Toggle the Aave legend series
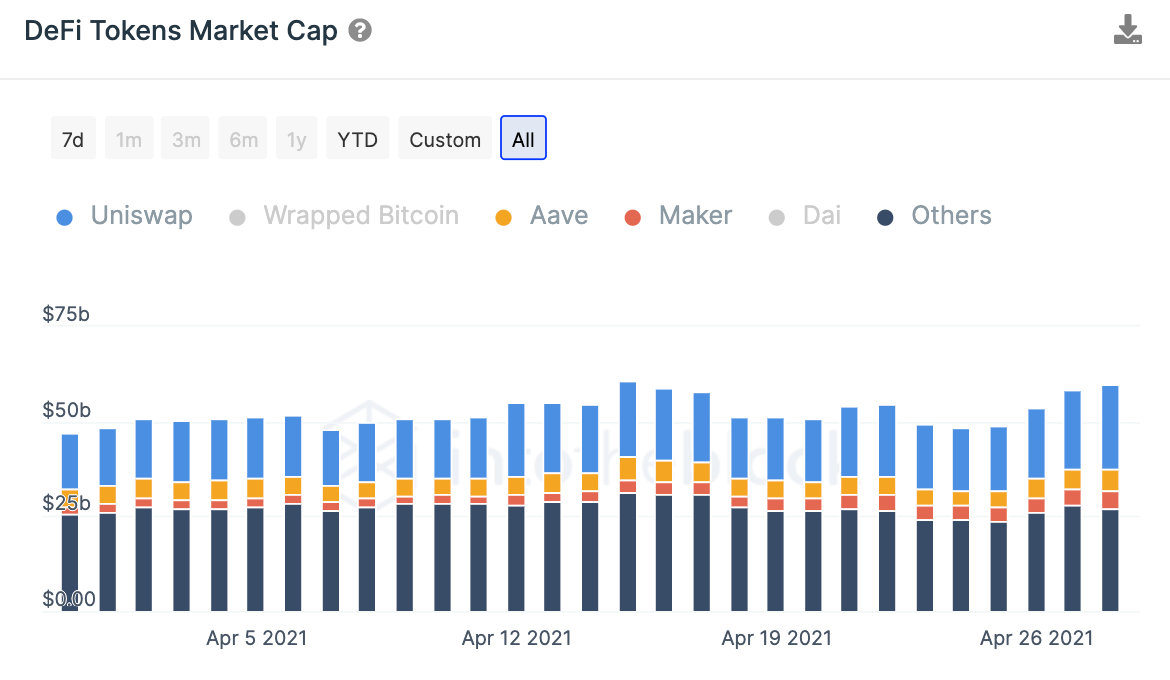This screenshot has width=1170, height=680. click(x=542, y=216)
